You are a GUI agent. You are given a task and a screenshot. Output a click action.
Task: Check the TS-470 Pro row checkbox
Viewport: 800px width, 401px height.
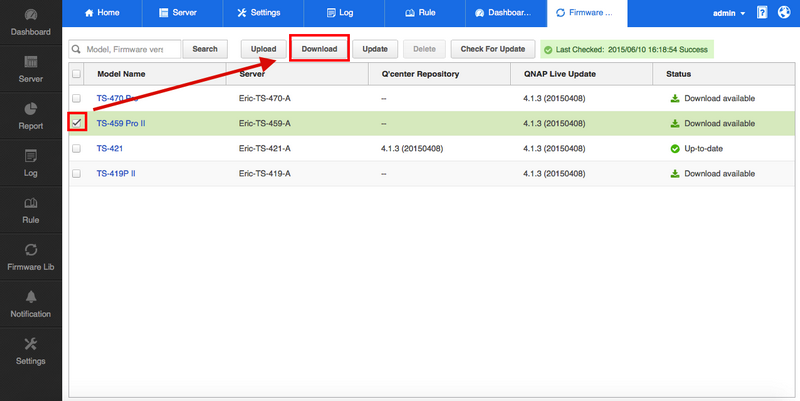[76, 98]
